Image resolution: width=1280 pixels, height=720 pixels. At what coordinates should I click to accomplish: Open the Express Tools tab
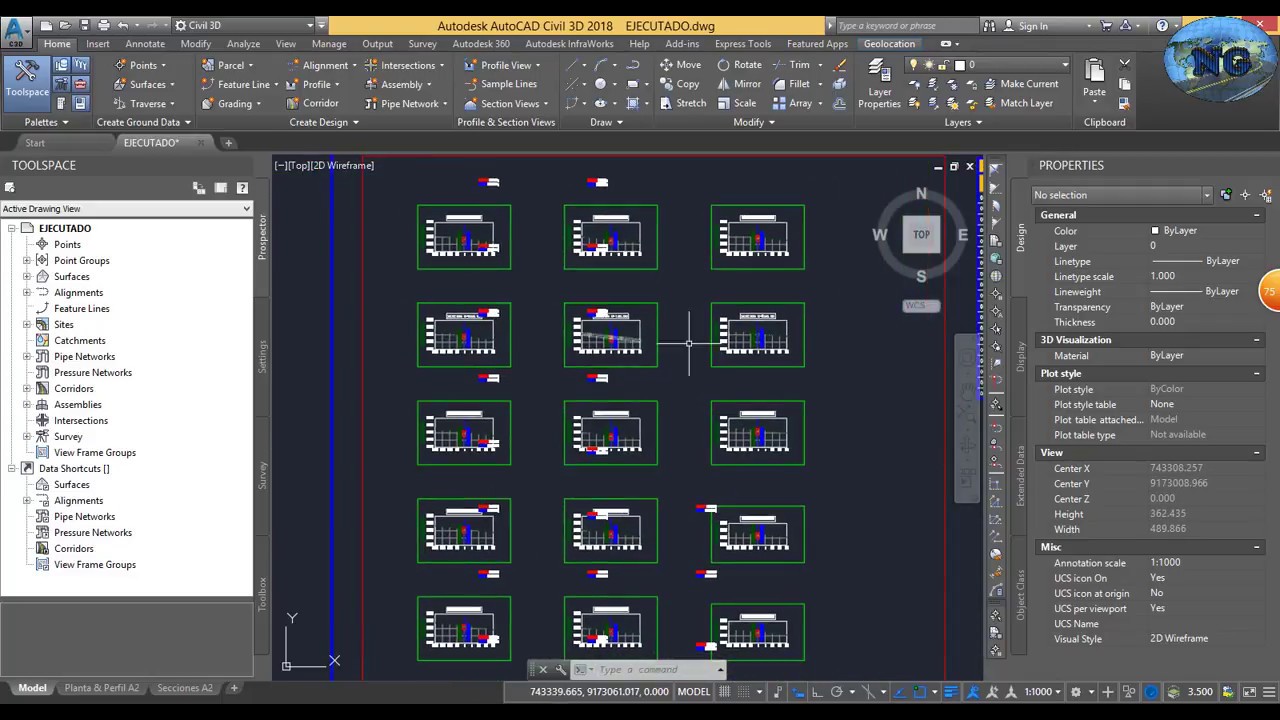743,44
